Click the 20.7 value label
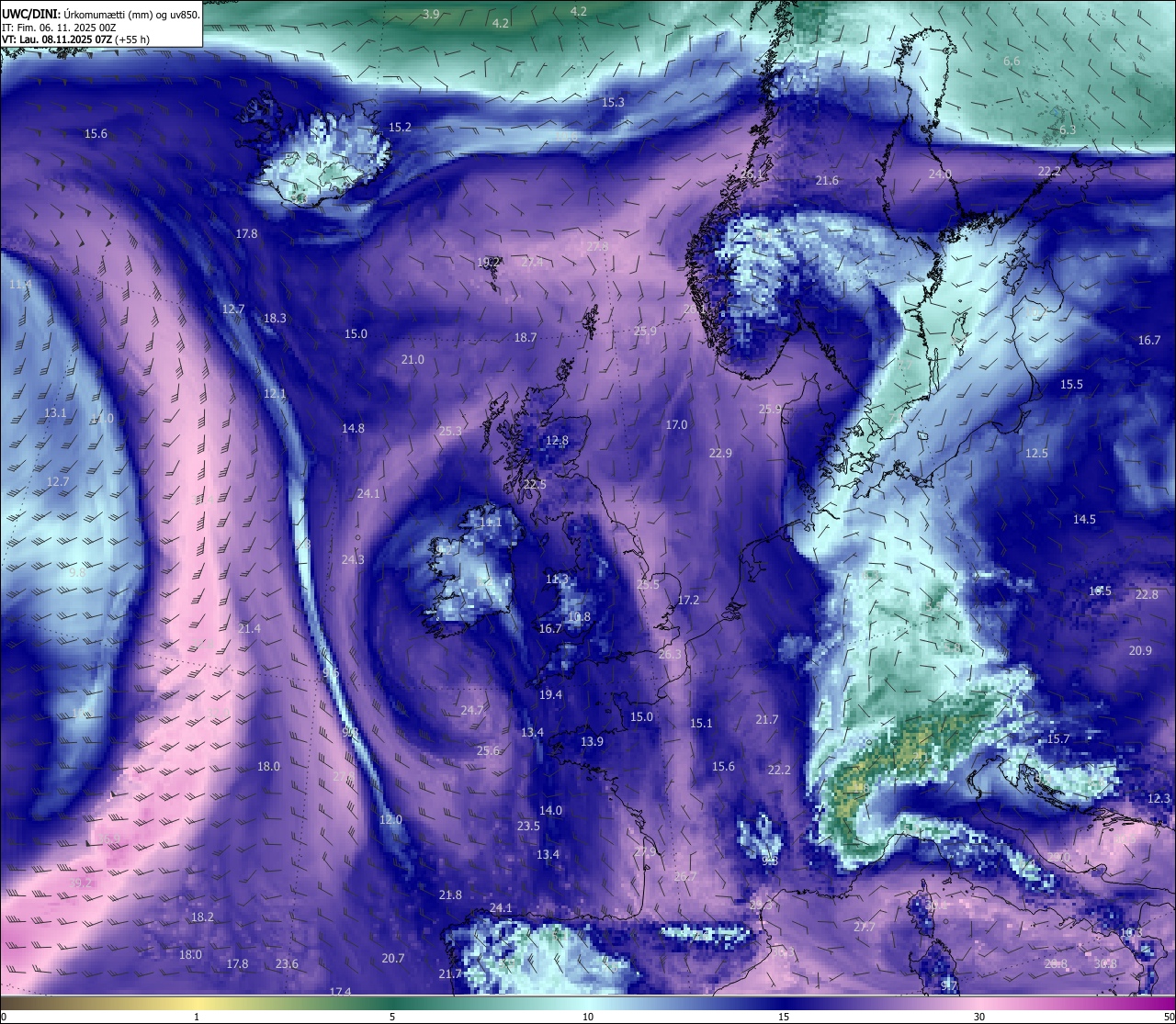Screen dimensions: 1176x1024 click(392, 958)
